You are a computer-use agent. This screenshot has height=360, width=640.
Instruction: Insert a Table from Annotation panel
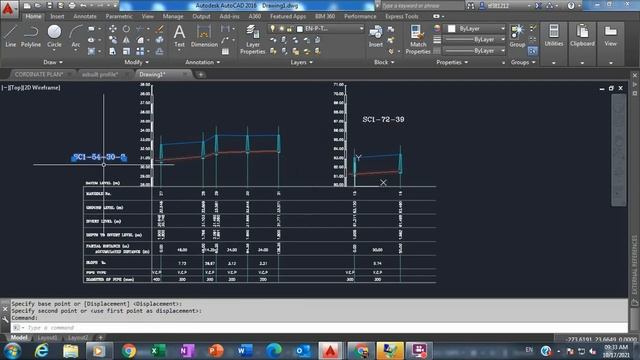point(225,51)
